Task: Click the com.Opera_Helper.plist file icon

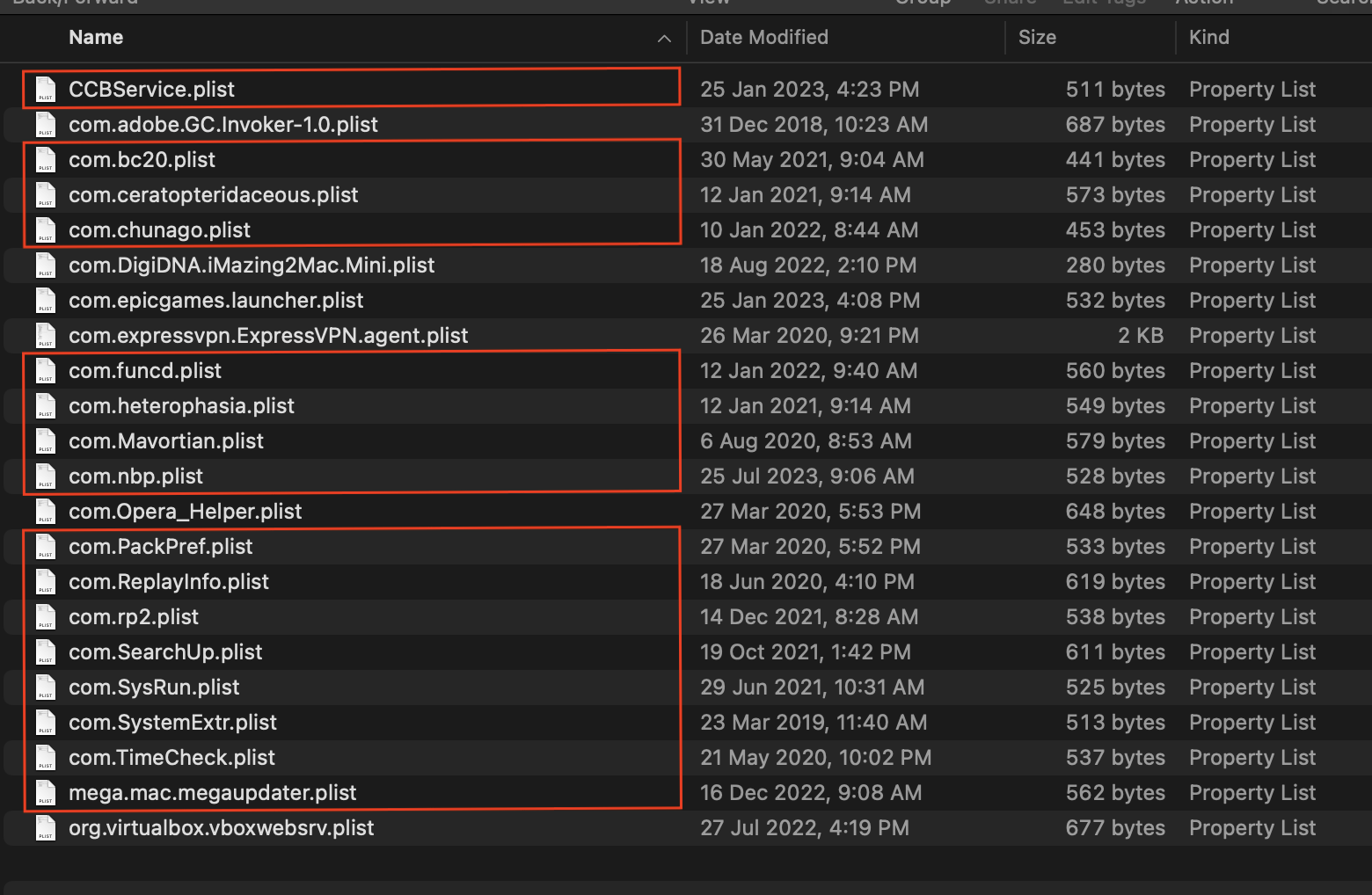Action: [x=46, y=511]
